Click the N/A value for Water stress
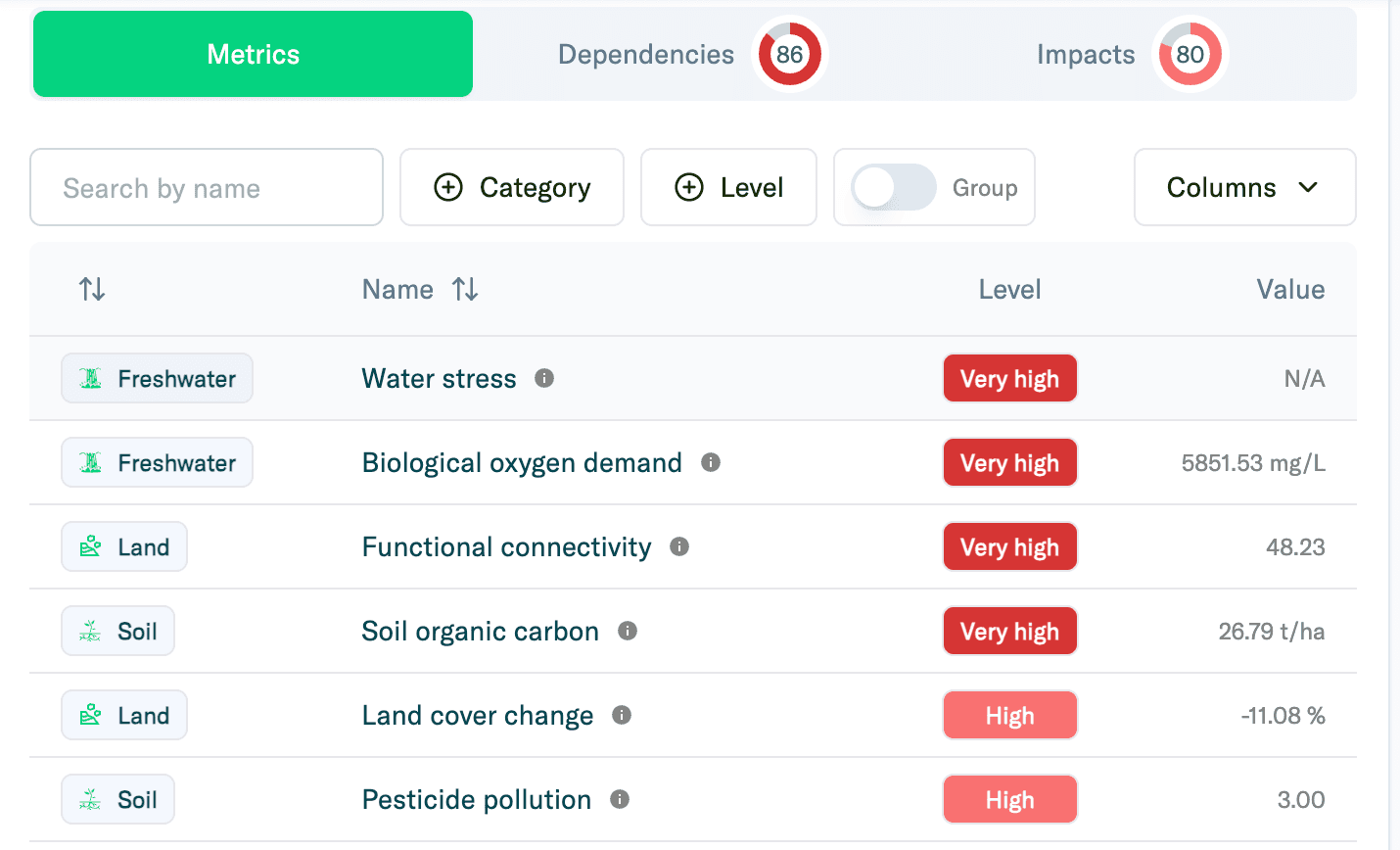The image size is (1400, 850). [1304, 378]
